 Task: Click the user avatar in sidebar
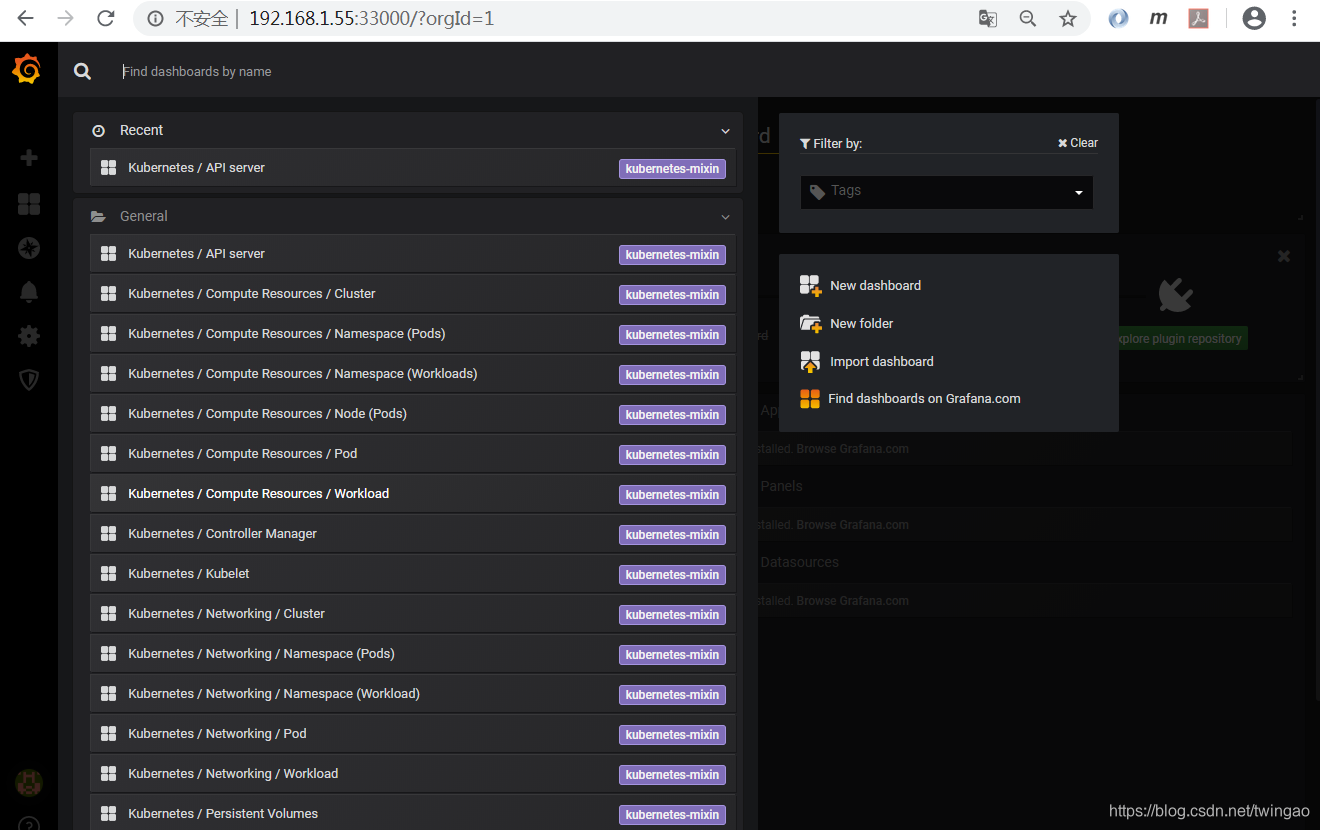tap(28, 782)
